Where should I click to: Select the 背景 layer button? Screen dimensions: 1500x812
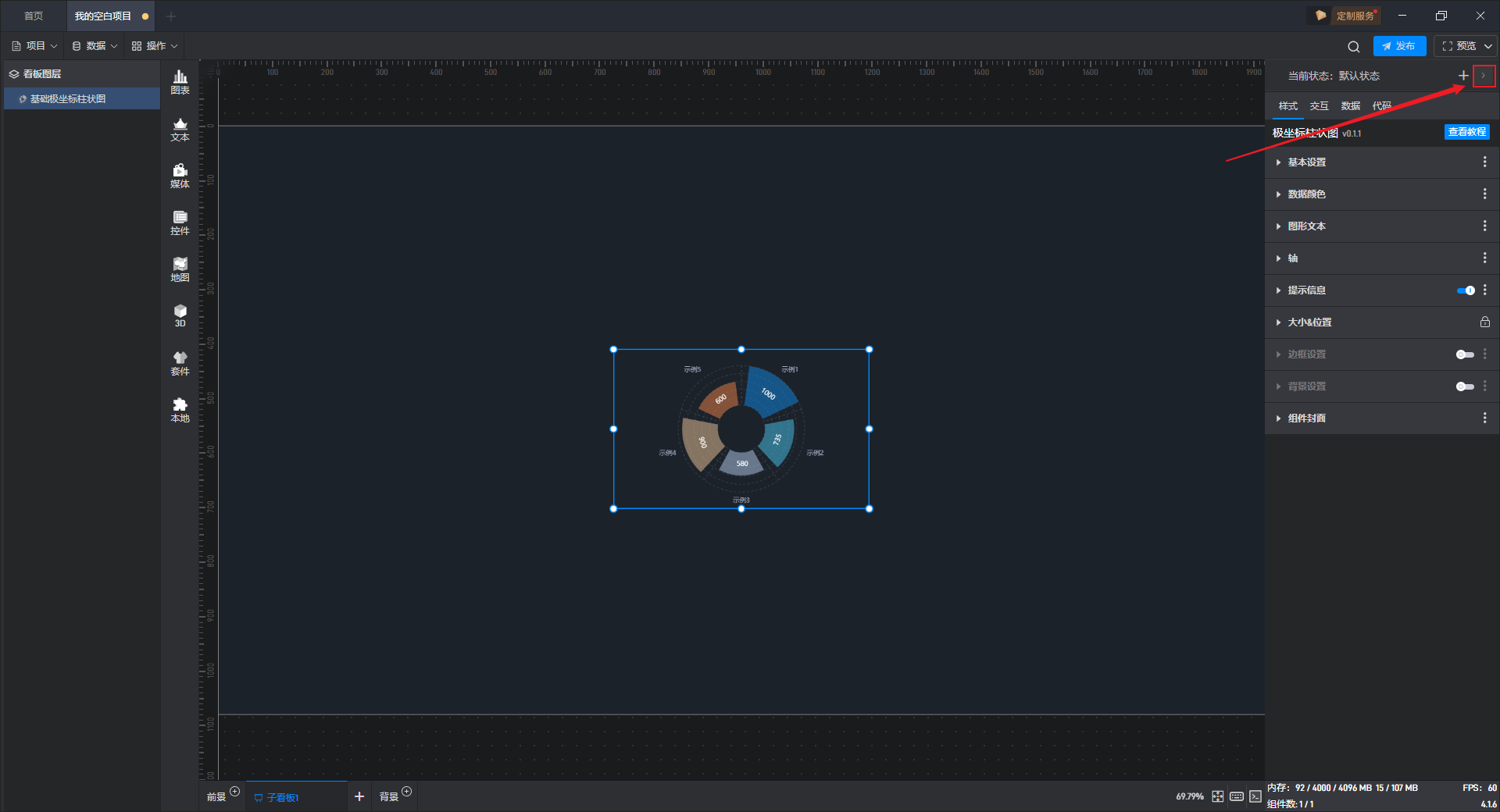pos(388,797)
